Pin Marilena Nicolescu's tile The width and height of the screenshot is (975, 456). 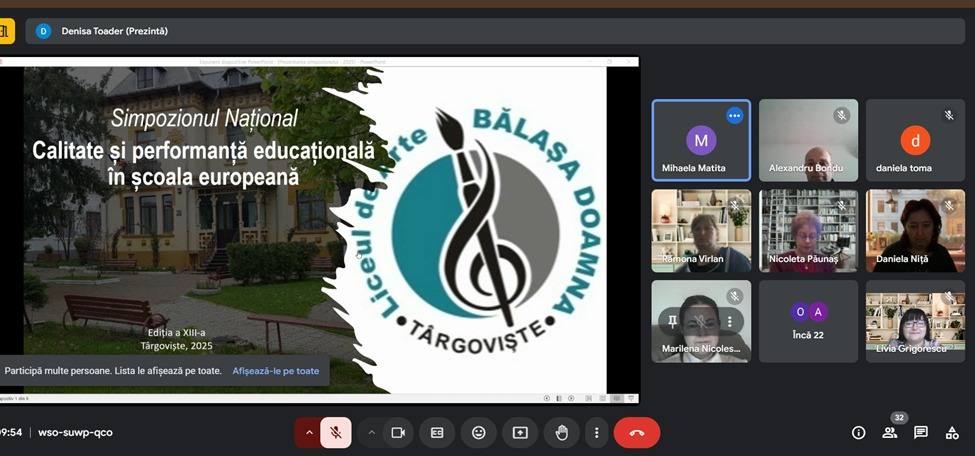[672, 322]
